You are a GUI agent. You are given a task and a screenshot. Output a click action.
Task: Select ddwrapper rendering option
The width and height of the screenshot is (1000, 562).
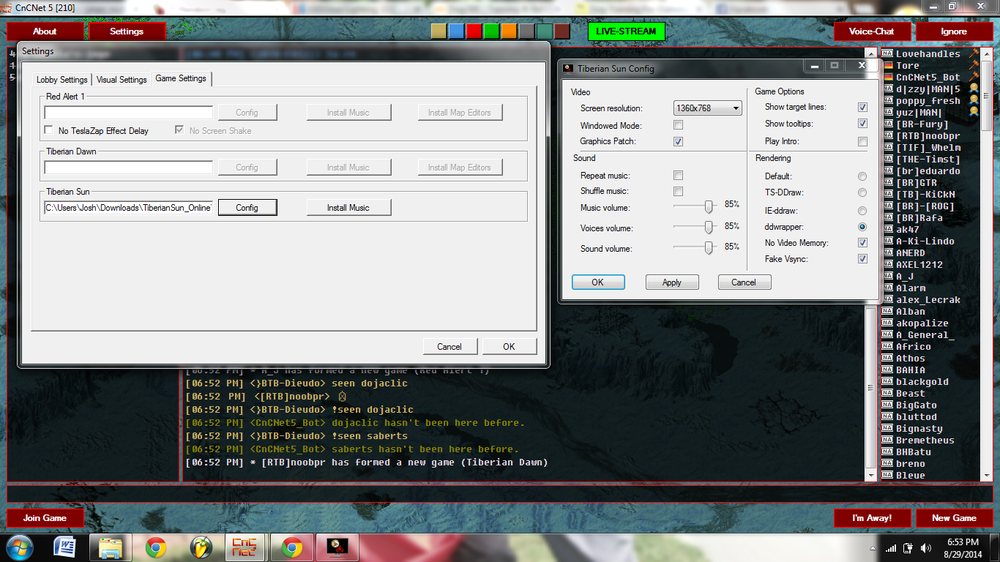pos(862,227)
